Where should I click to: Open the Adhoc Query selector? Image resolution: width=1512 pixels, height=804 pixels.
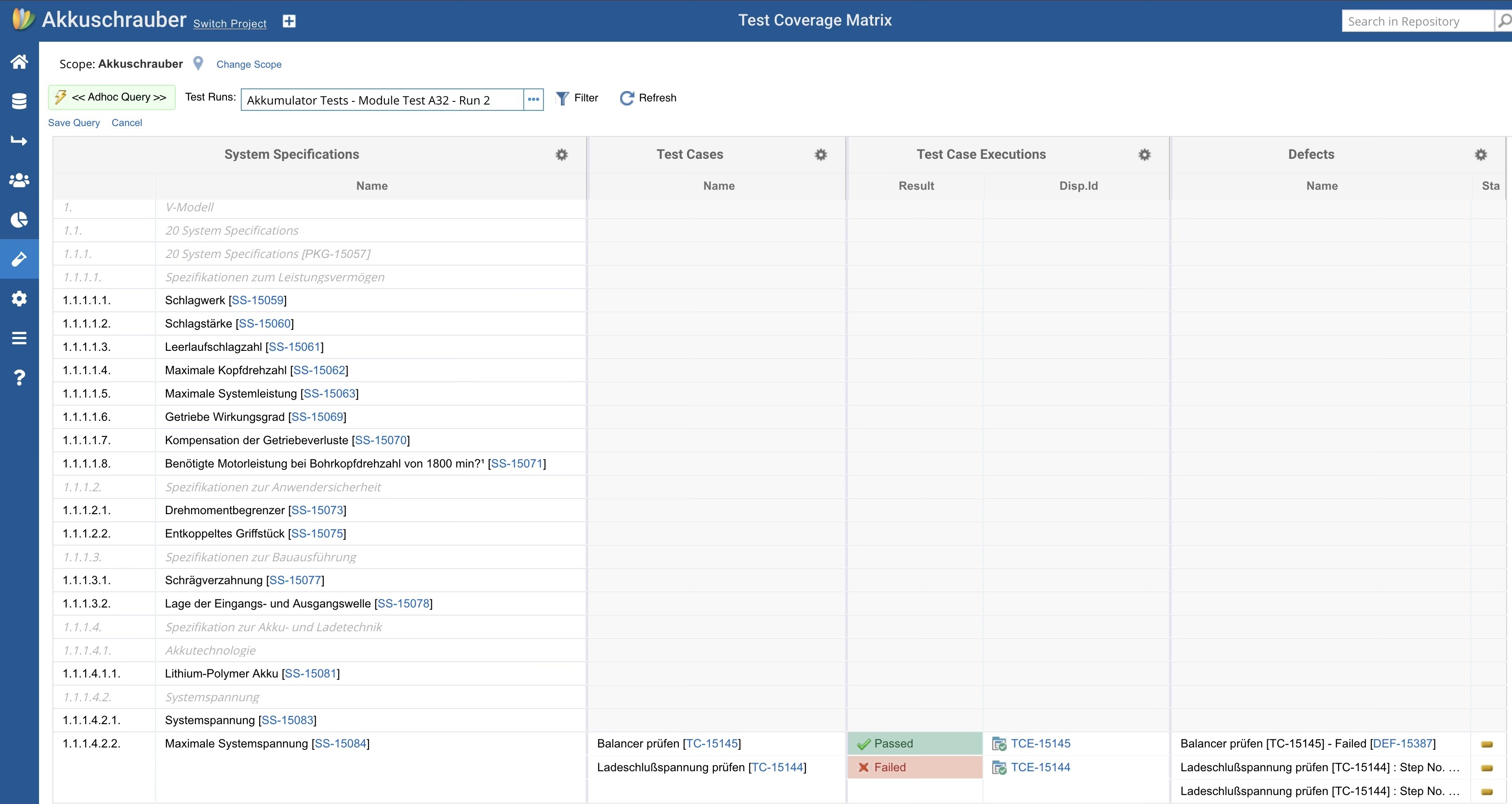[x=112, y=97]
